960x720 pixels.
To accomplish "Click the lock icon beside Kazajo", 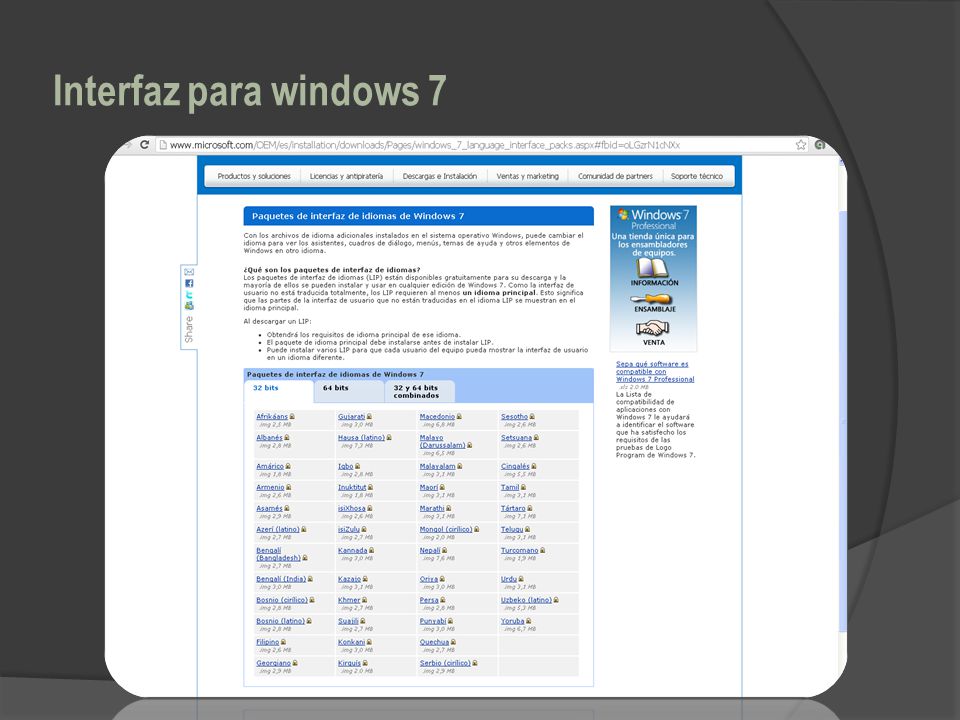I will 366,579.
